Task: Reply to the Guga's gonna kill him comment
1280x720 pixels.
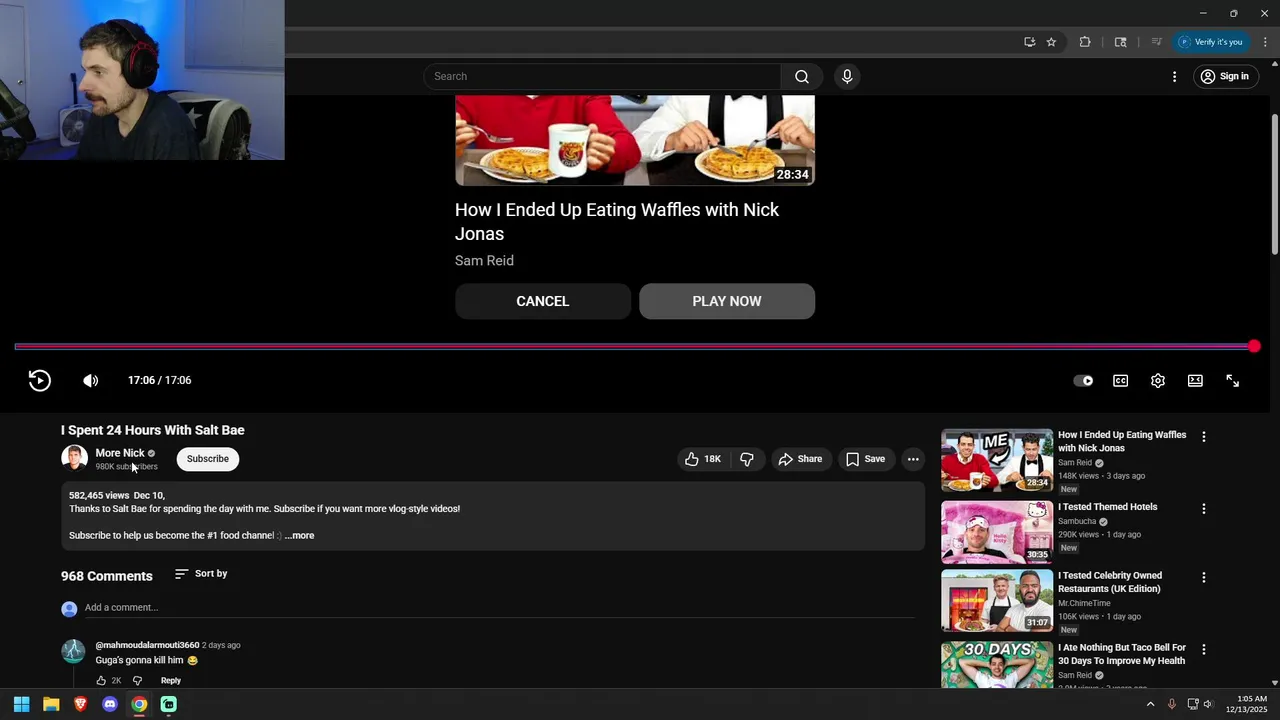Action: 171,680
